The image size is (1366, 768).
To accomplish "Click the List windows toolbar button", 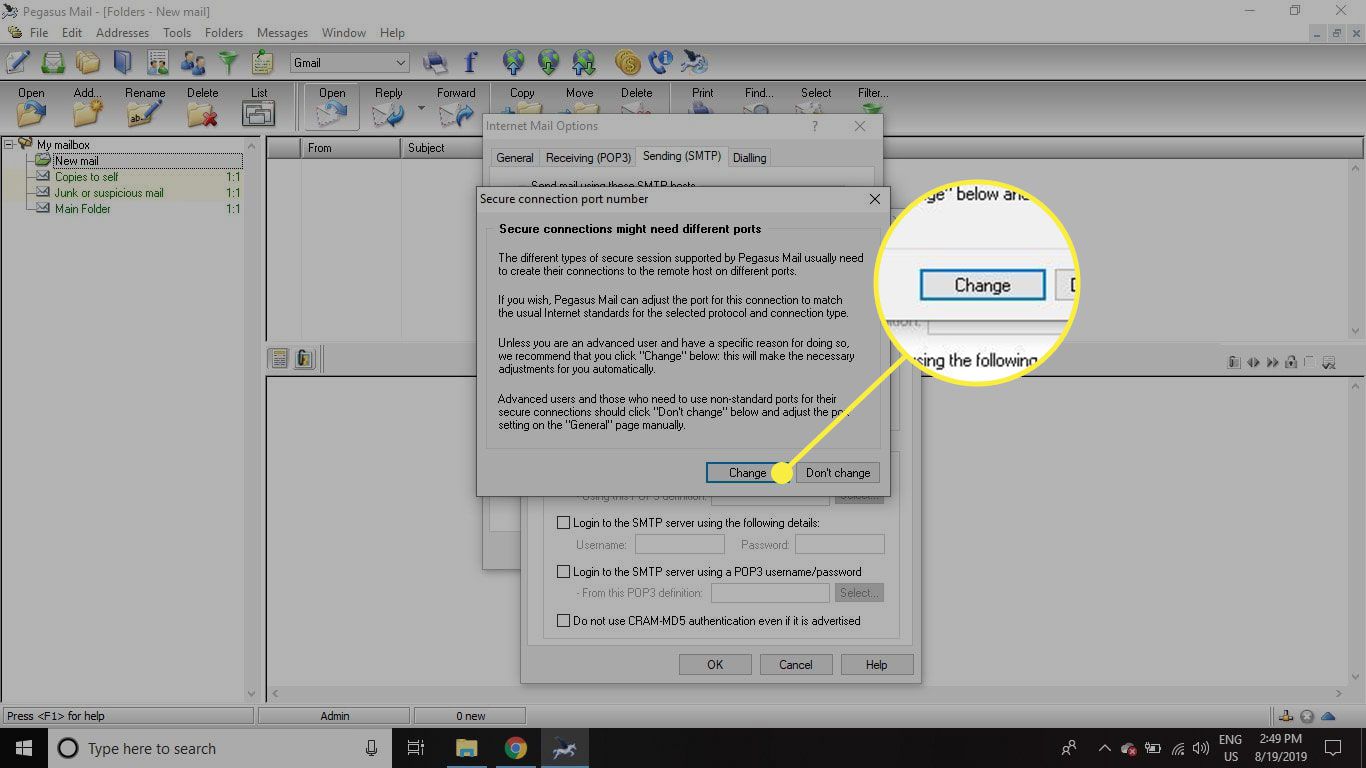I will click(x=259, y=106).
